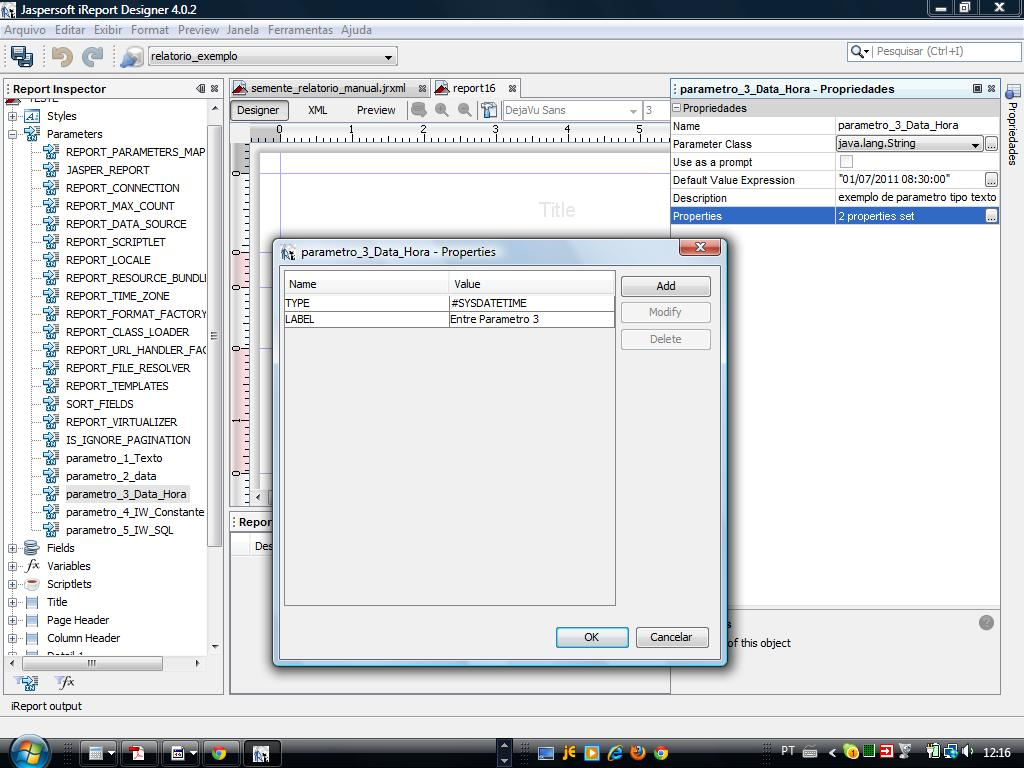Open the Editar menu
Viewport: 1024px width, 768px height.
click(x=70, y=30)
